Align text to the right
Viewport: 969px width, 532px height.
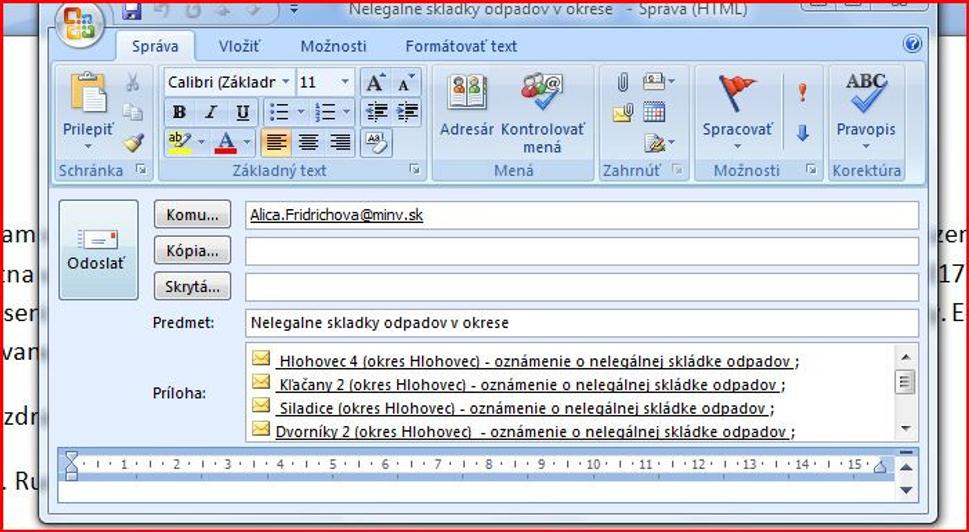point(339,143)
